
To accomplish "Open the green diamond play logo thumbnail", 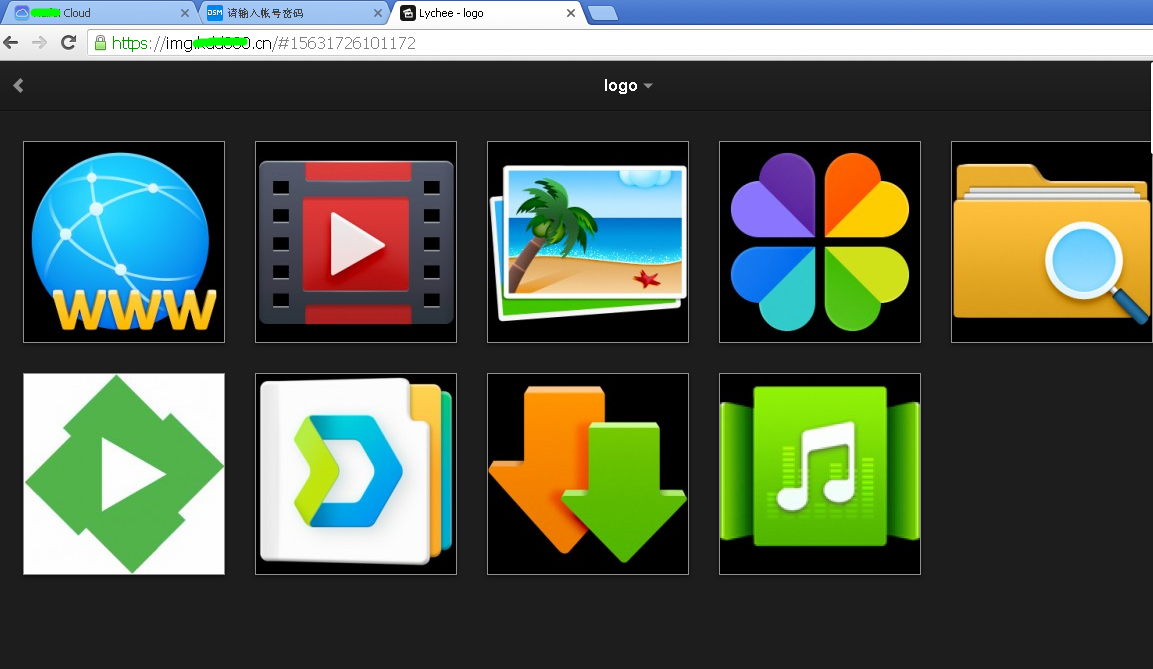I will [124, 474].
